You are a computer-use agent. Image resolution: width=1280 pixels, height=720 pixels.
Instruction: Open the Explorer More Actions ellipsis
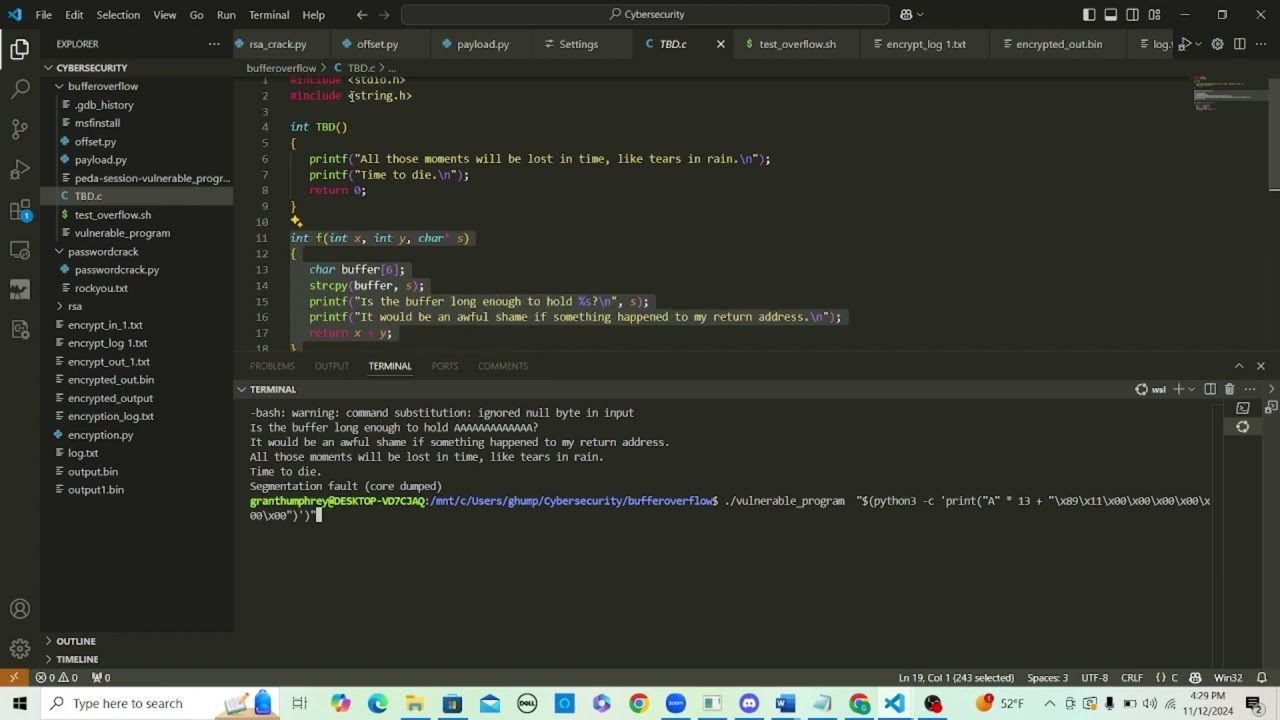pos(214,44)
